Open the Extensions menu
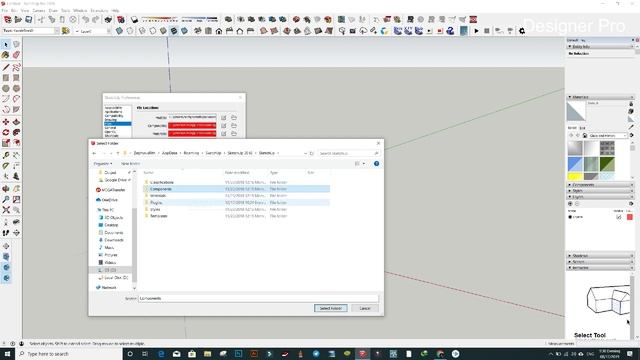640x360 pixels. [x=99, y=10]
